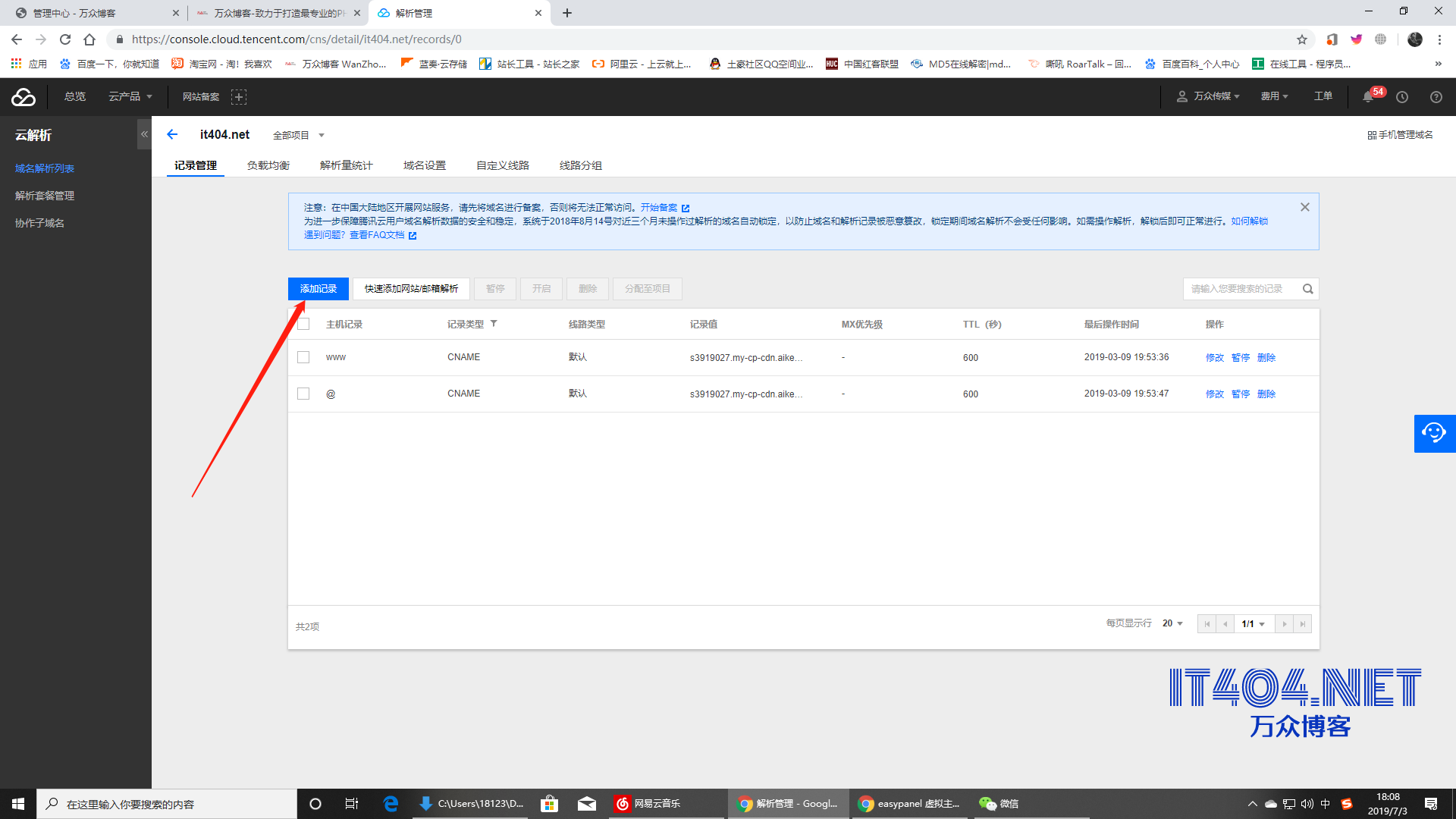This screenshot has width=1456, height=819.
Task: Switch to the 域名设置 tab
Action: coord(425,165)
